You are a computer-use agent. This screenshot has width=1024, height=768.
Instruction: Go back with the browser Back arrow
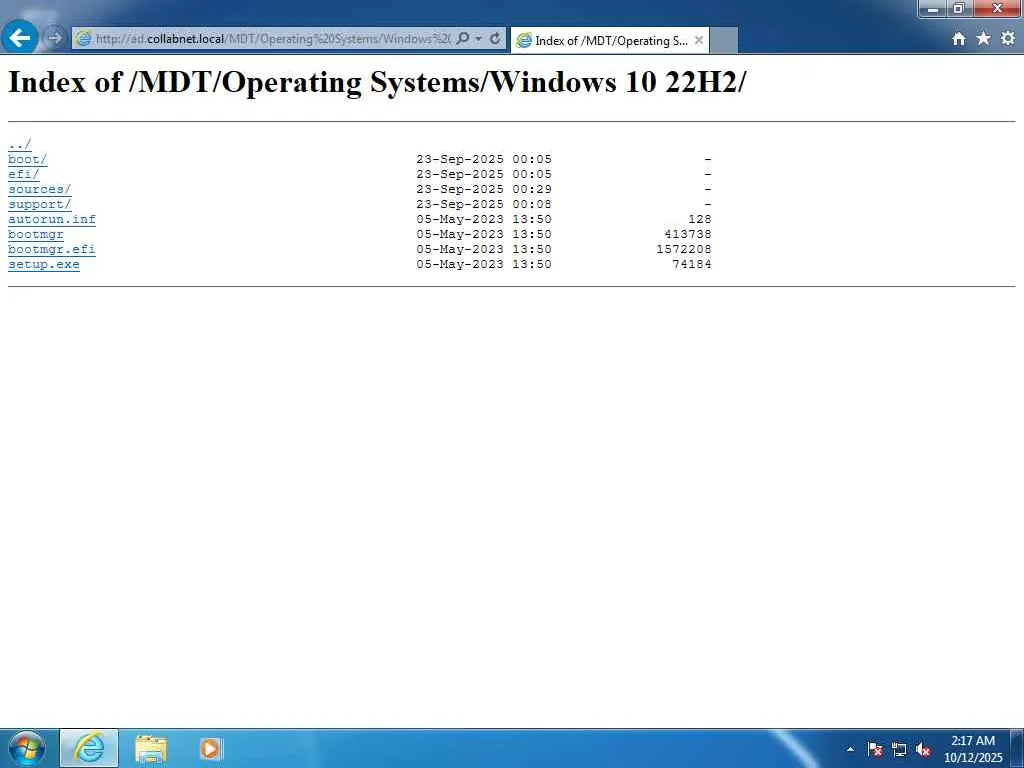[20, 37]
